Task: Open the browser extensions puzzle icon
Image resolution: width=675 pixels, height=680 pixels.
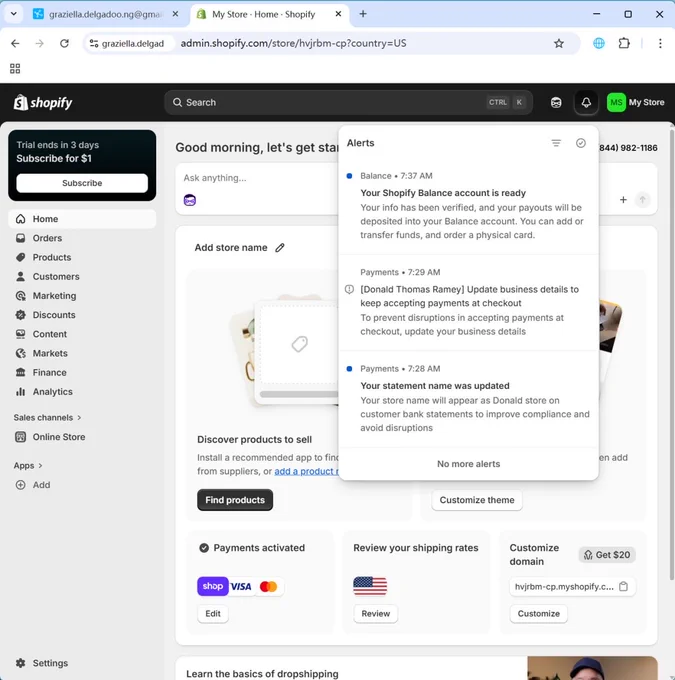Action: pos(624,43)
